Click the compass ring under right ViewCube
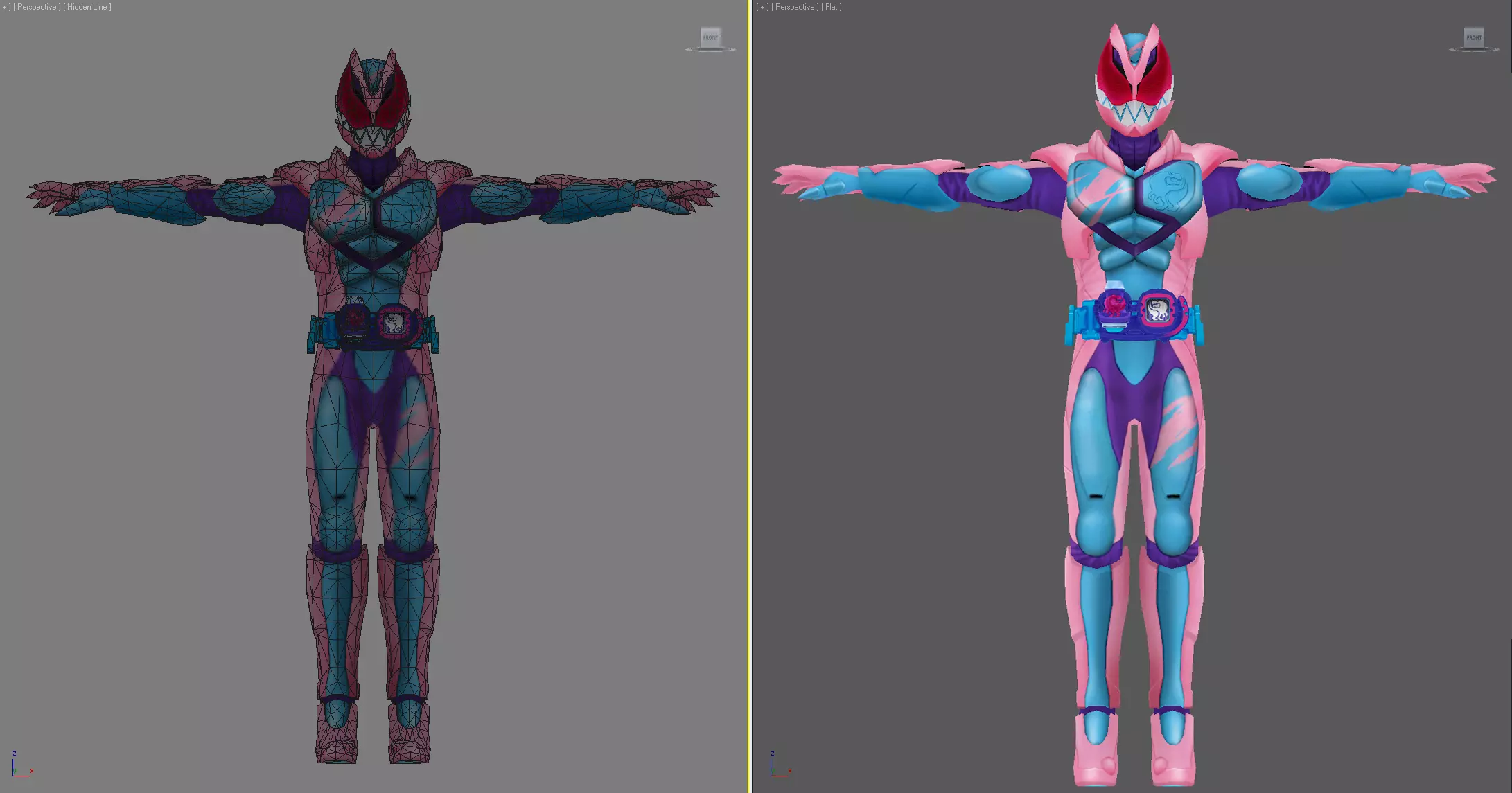 pyautogui.click(x=1474, y=49)
